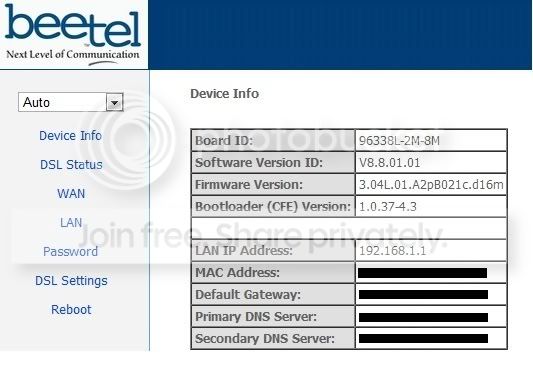Click the Device Info page heading
The image size is (533, 366).
(224, 93)
